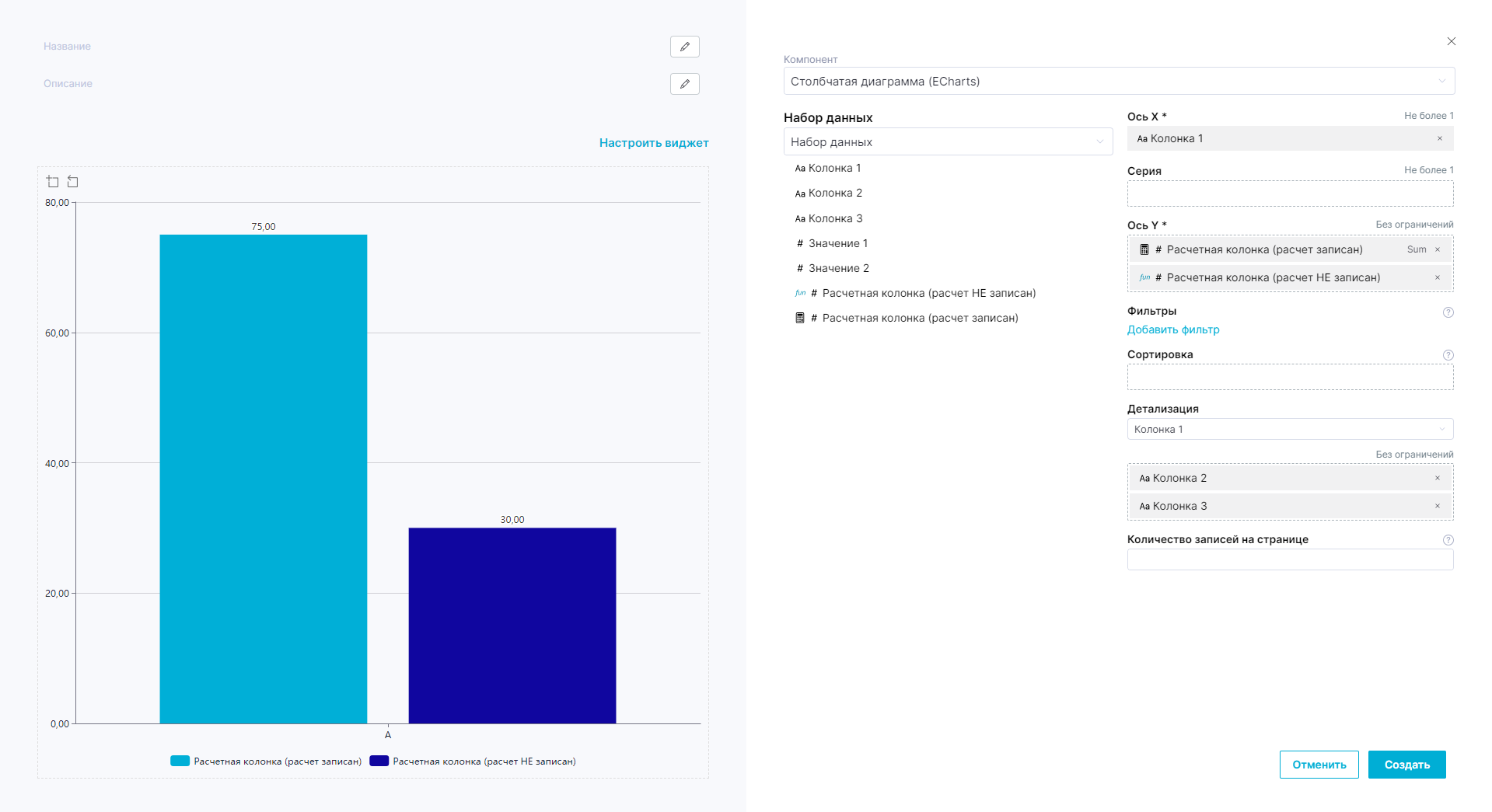1492x812 pixels.
Task: Select Колонка 2 in the dataset list
Action: click(834, 193)
